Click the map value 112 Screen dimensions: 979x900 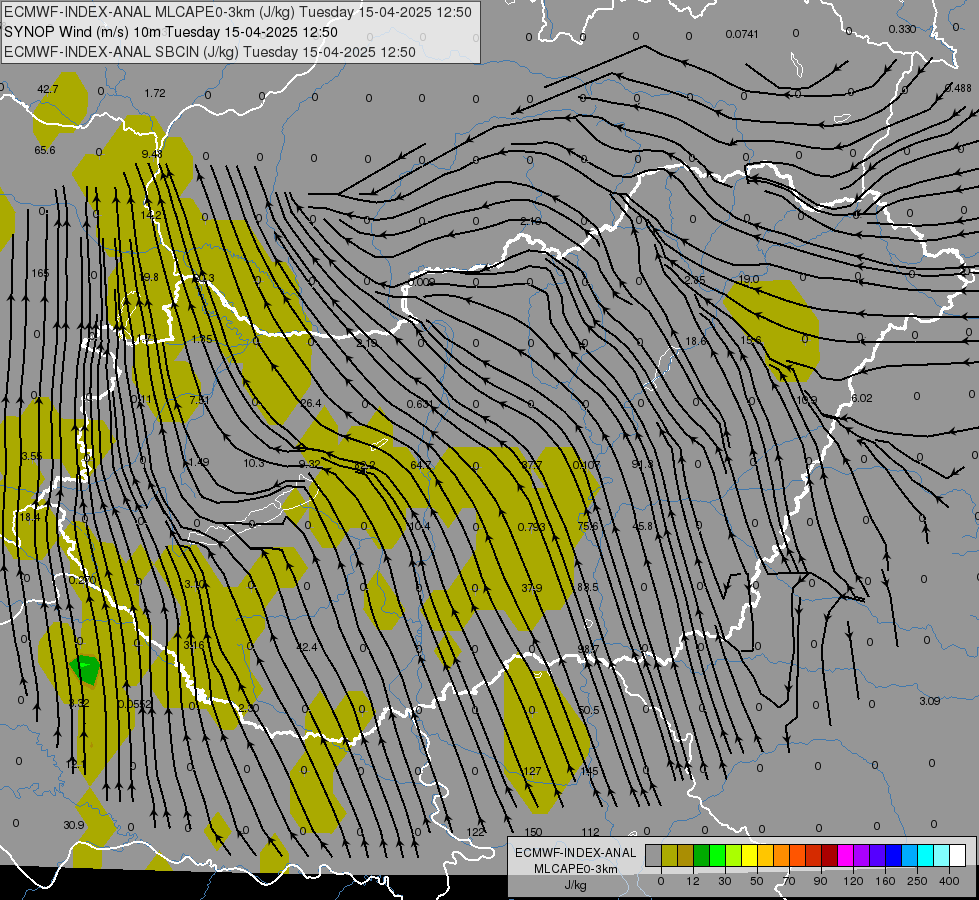coord(590,832)
